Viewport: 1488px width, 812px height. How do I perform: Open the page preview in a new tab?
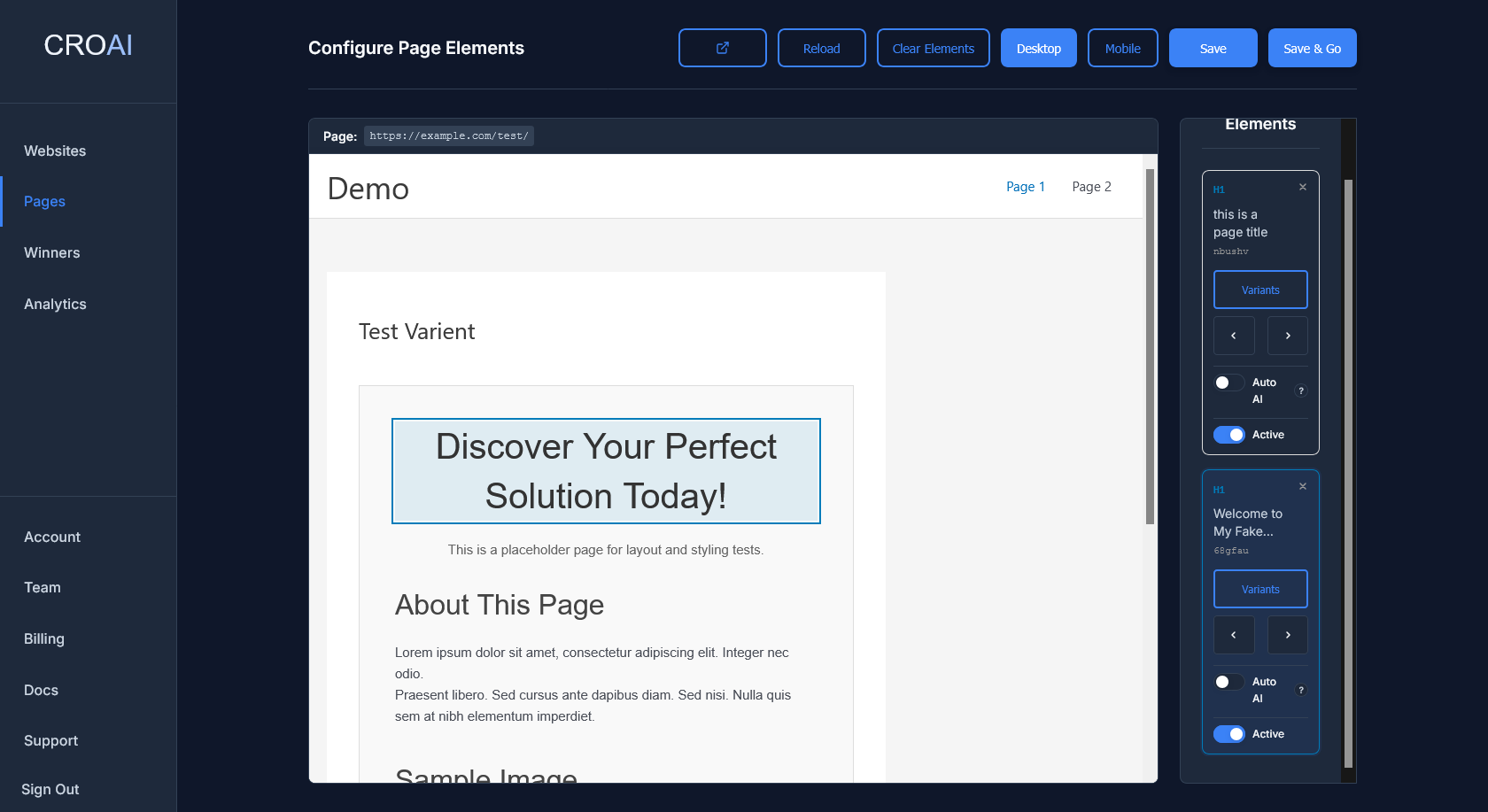point(722,48)
